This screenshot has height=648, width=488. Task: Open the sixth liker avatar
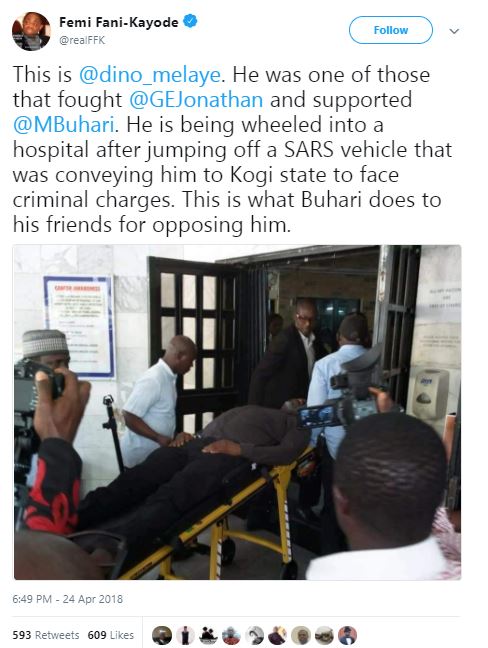(x=278, y=635)
